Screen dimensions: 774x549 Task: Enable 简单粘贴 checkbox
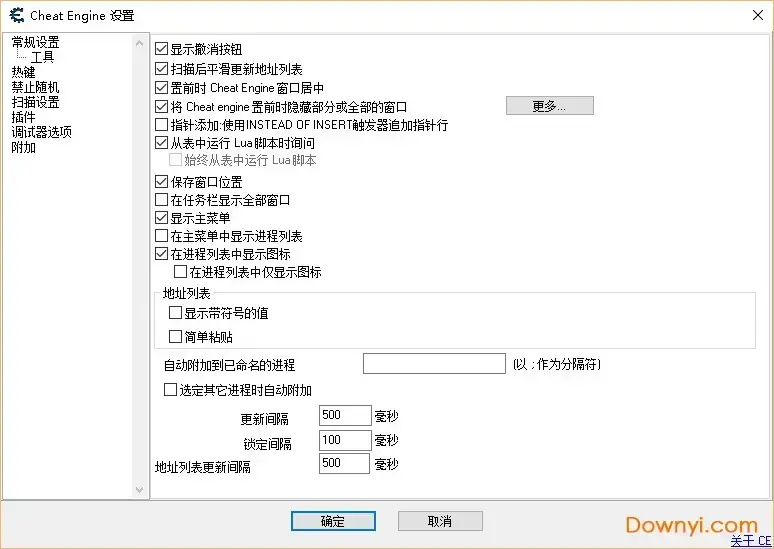(175, 337)
